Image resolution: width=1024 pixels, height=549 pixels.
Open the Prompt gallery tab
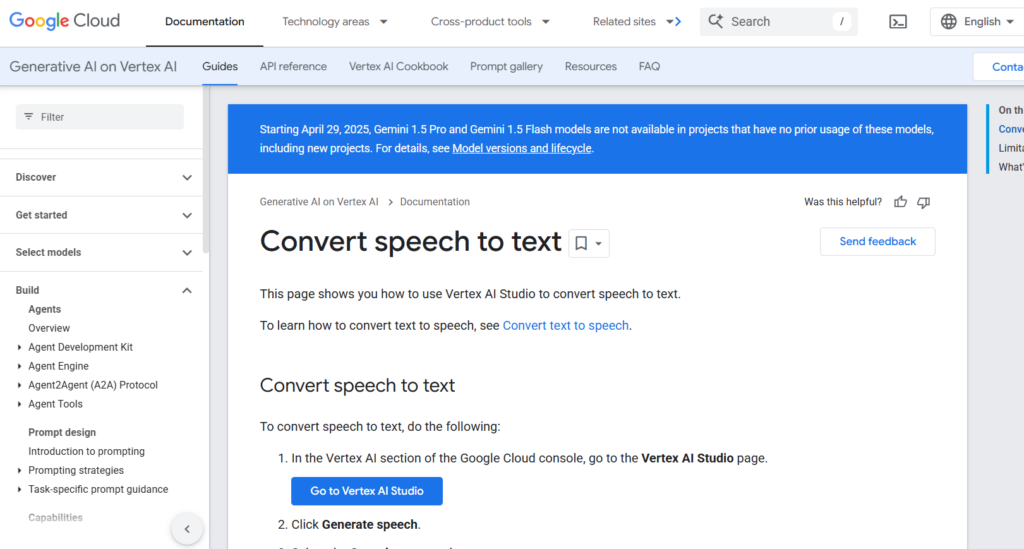(506, 67)
